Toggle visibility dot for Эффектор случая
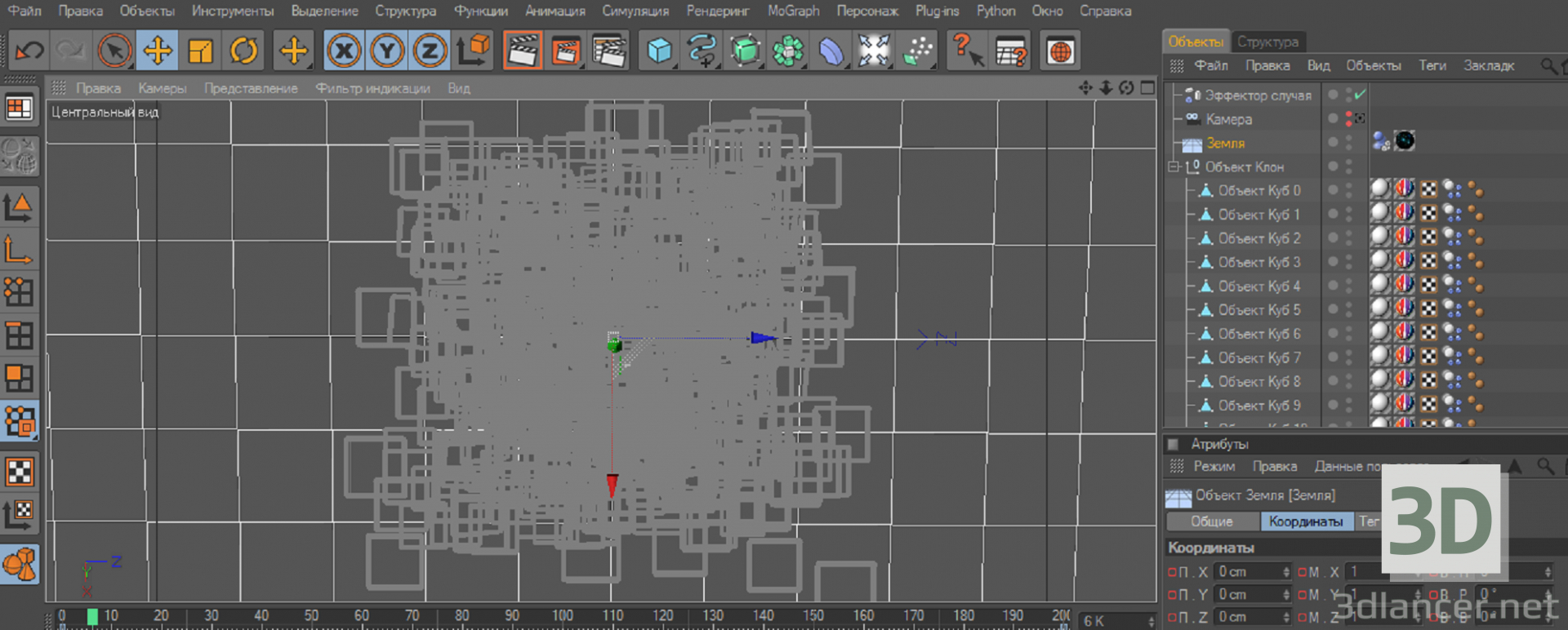This screenshot has height=630, width=1568. 1333,95
